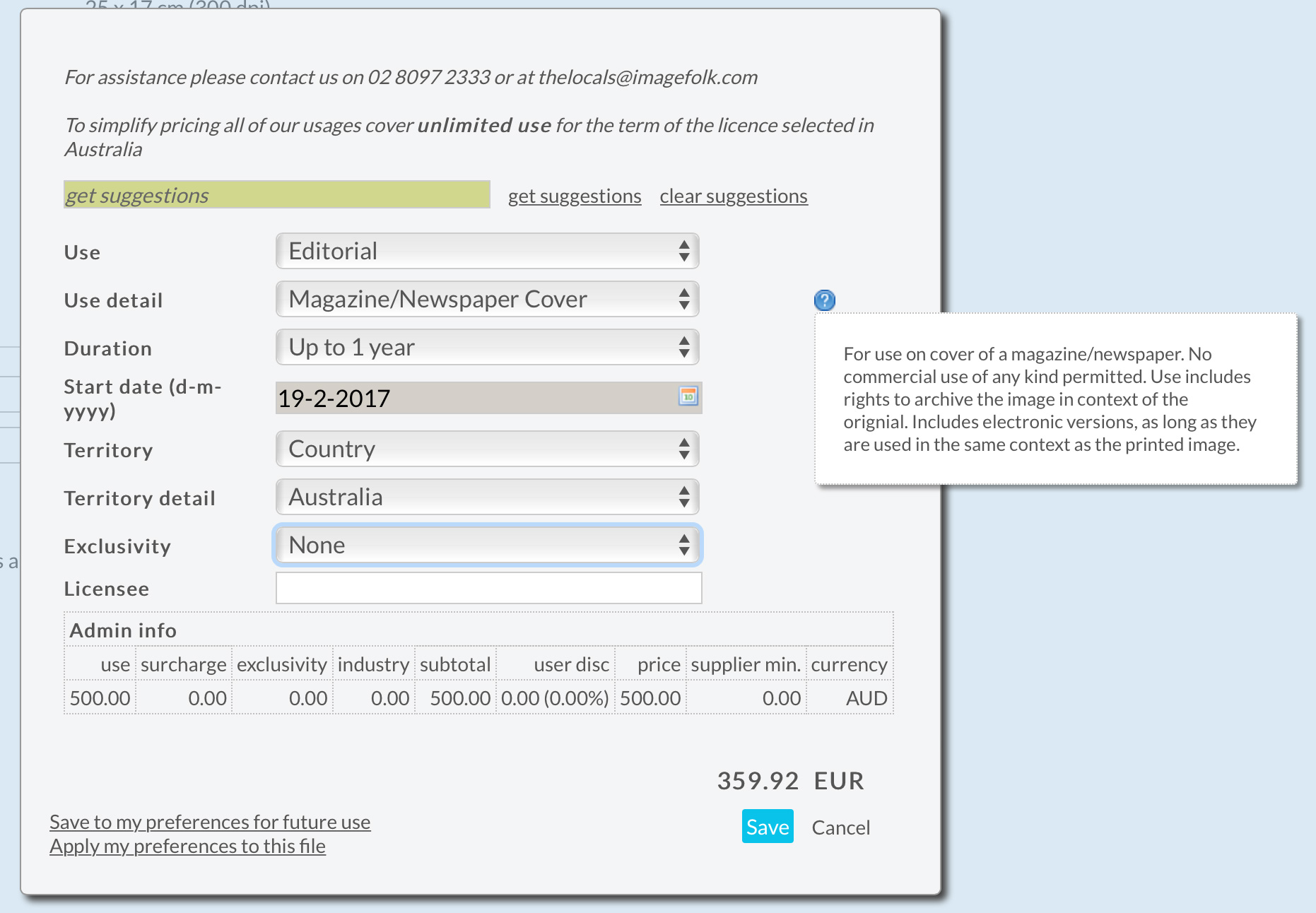1316x913 pixels.
Task: Click the user disc value 0.00 (0.00%)
Action: [555, 698]
